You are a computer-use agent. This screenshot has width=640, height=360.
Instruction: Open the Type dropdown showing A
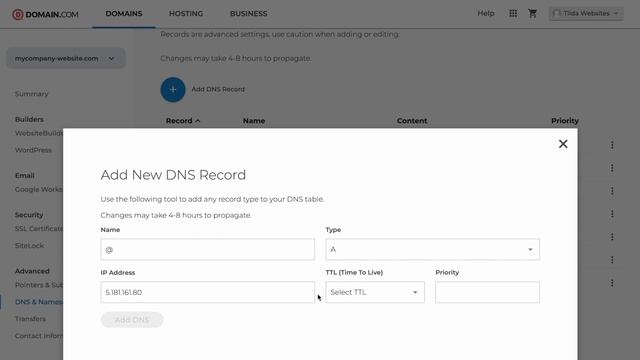[432, 249]
